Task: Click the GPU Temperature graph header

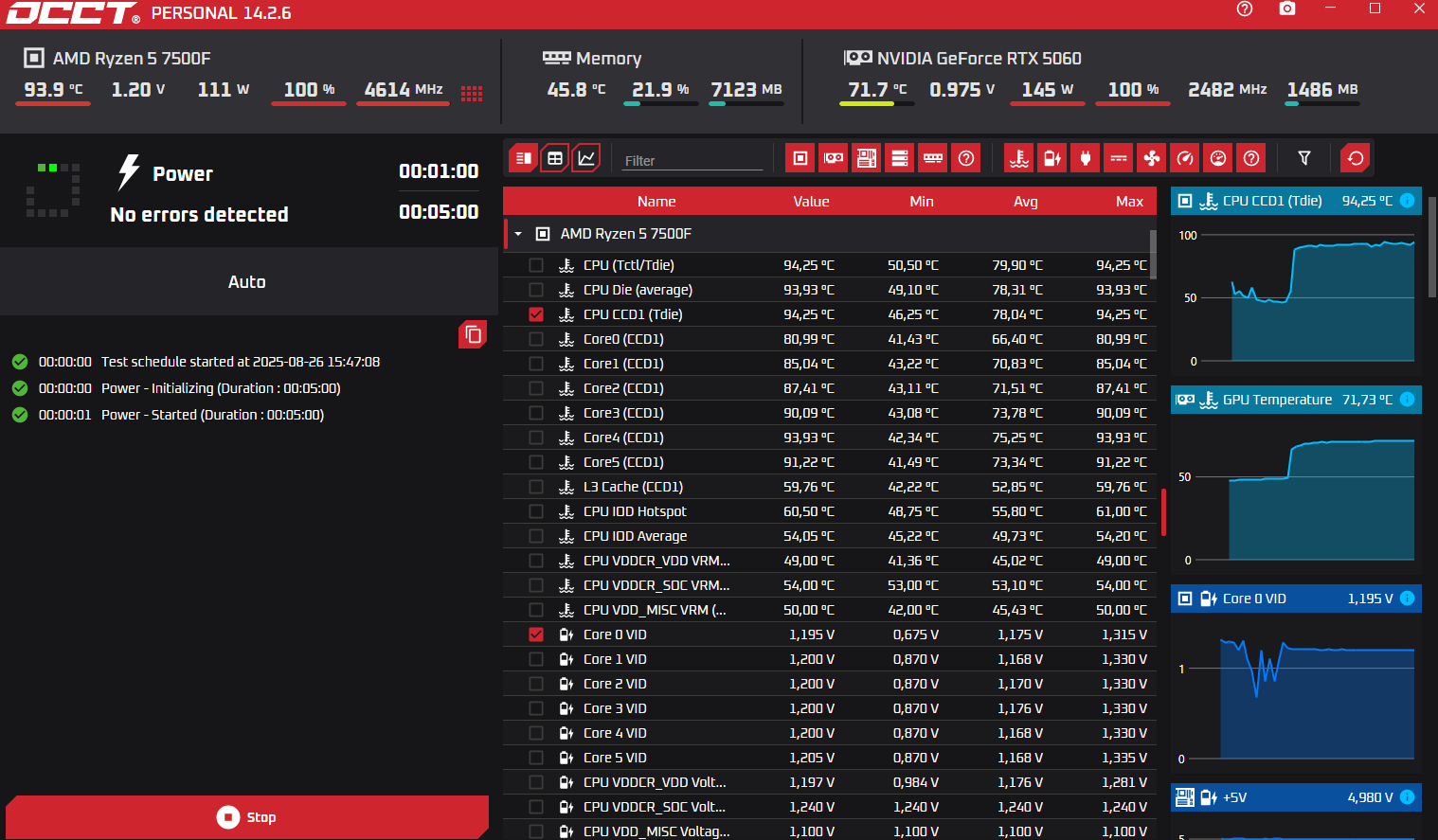Action: click(1296, 400)
